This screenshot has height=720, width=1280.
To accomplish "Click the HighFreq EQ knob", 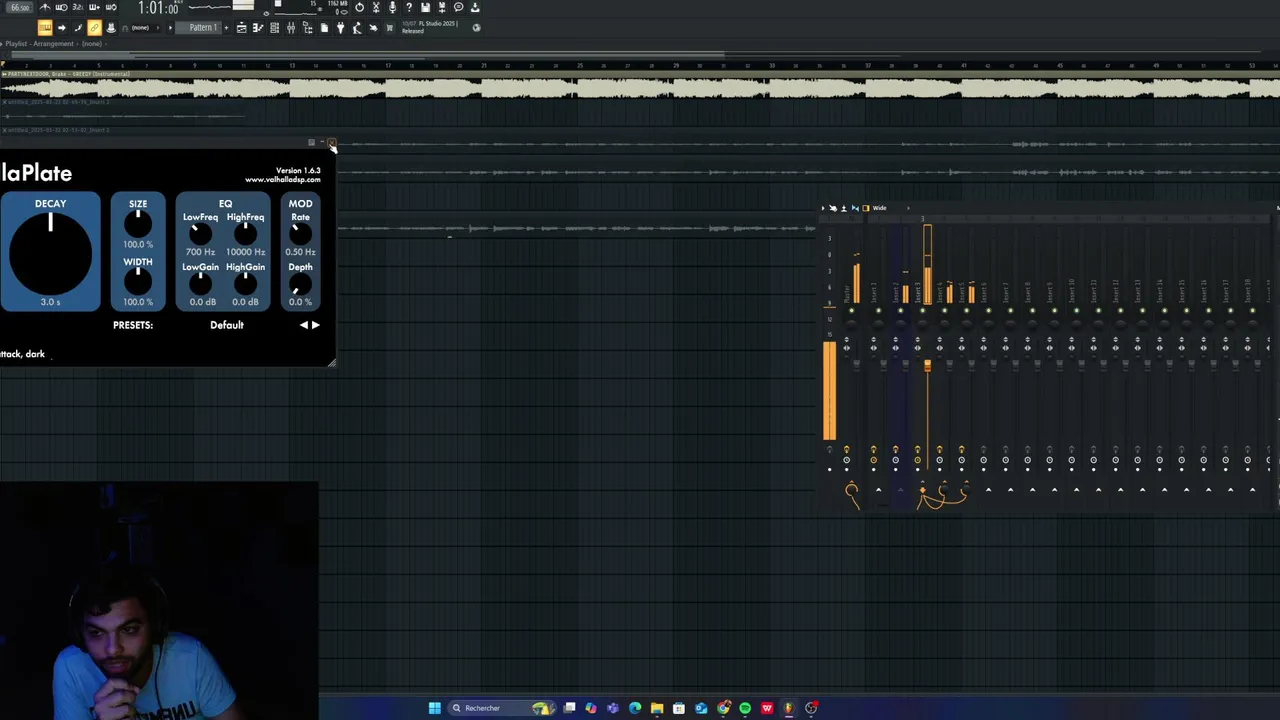I will [245, 235].
